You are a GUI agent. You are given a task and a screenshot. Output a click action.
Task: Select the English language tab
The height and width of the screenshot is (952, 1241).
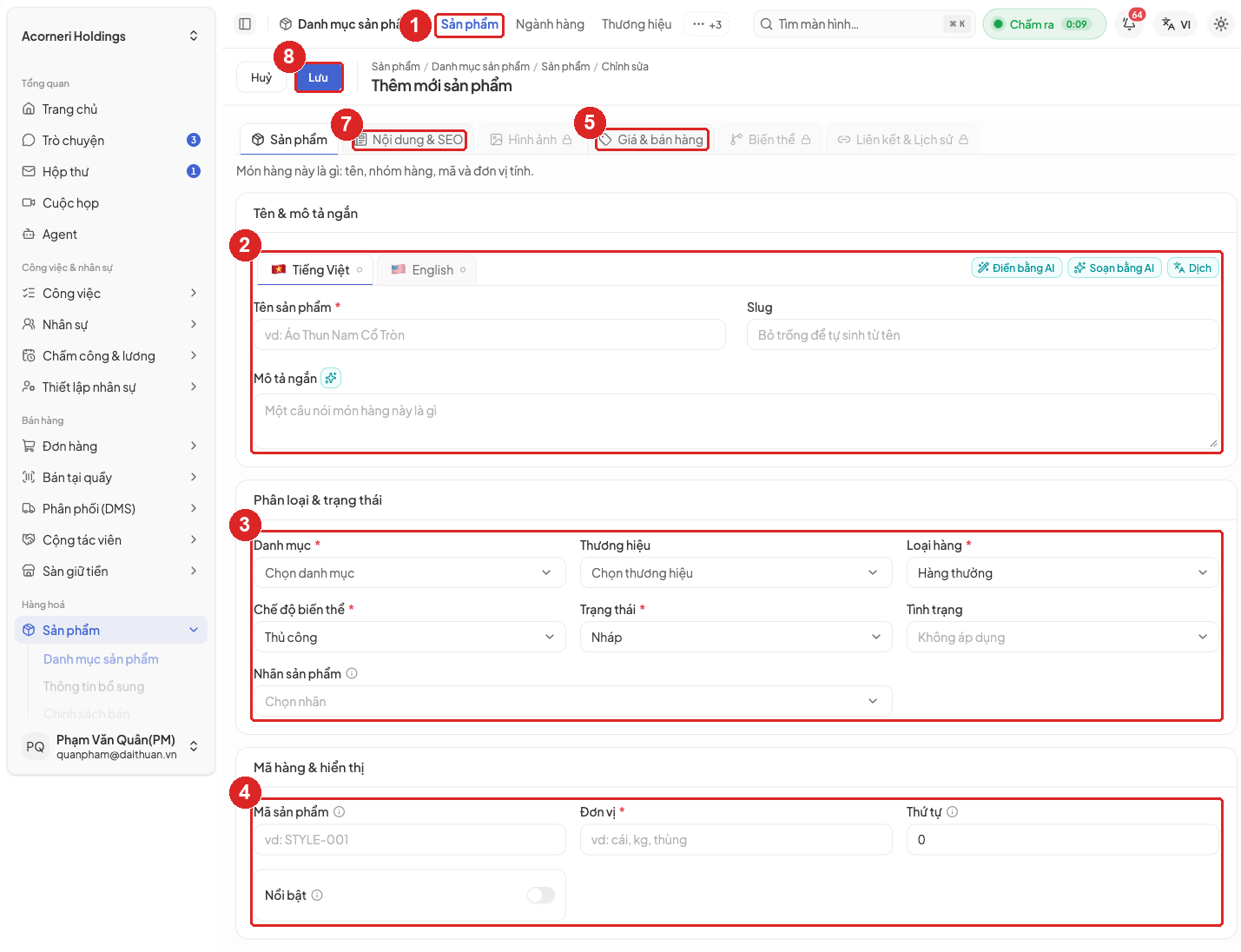tap(428, 270)
